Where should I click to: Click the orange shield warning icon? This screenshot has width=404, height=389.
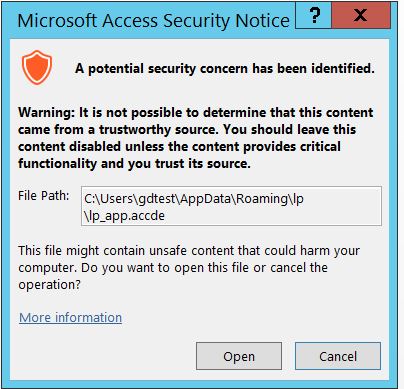coord(37,67)
